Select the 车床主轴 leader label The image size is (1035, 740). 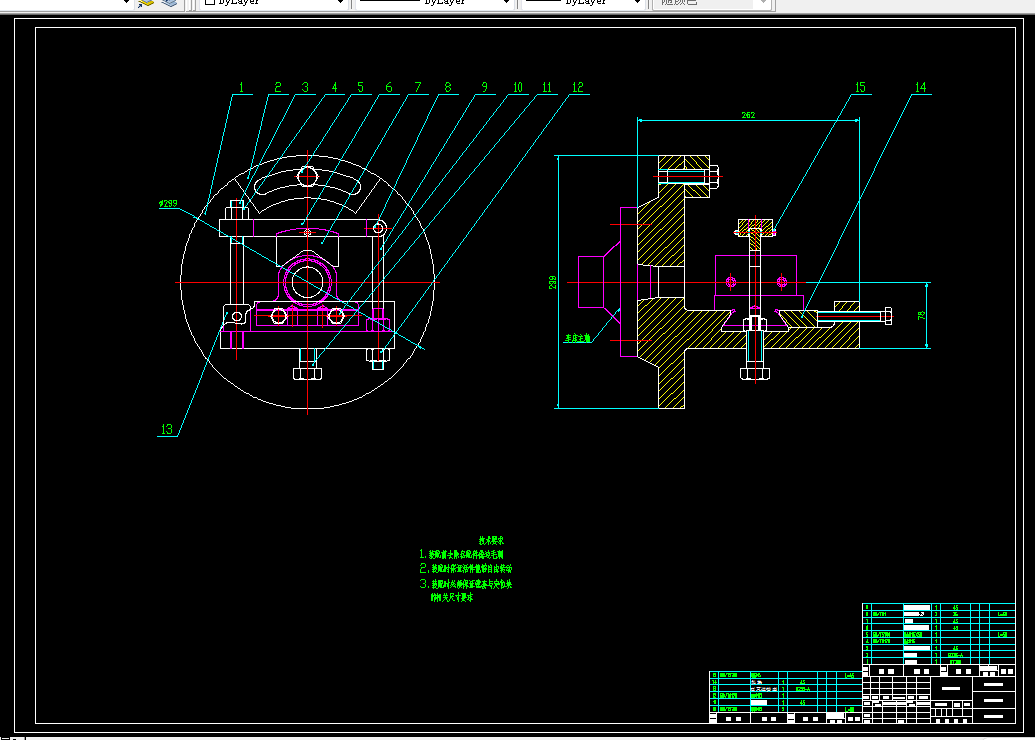(577, 338)
